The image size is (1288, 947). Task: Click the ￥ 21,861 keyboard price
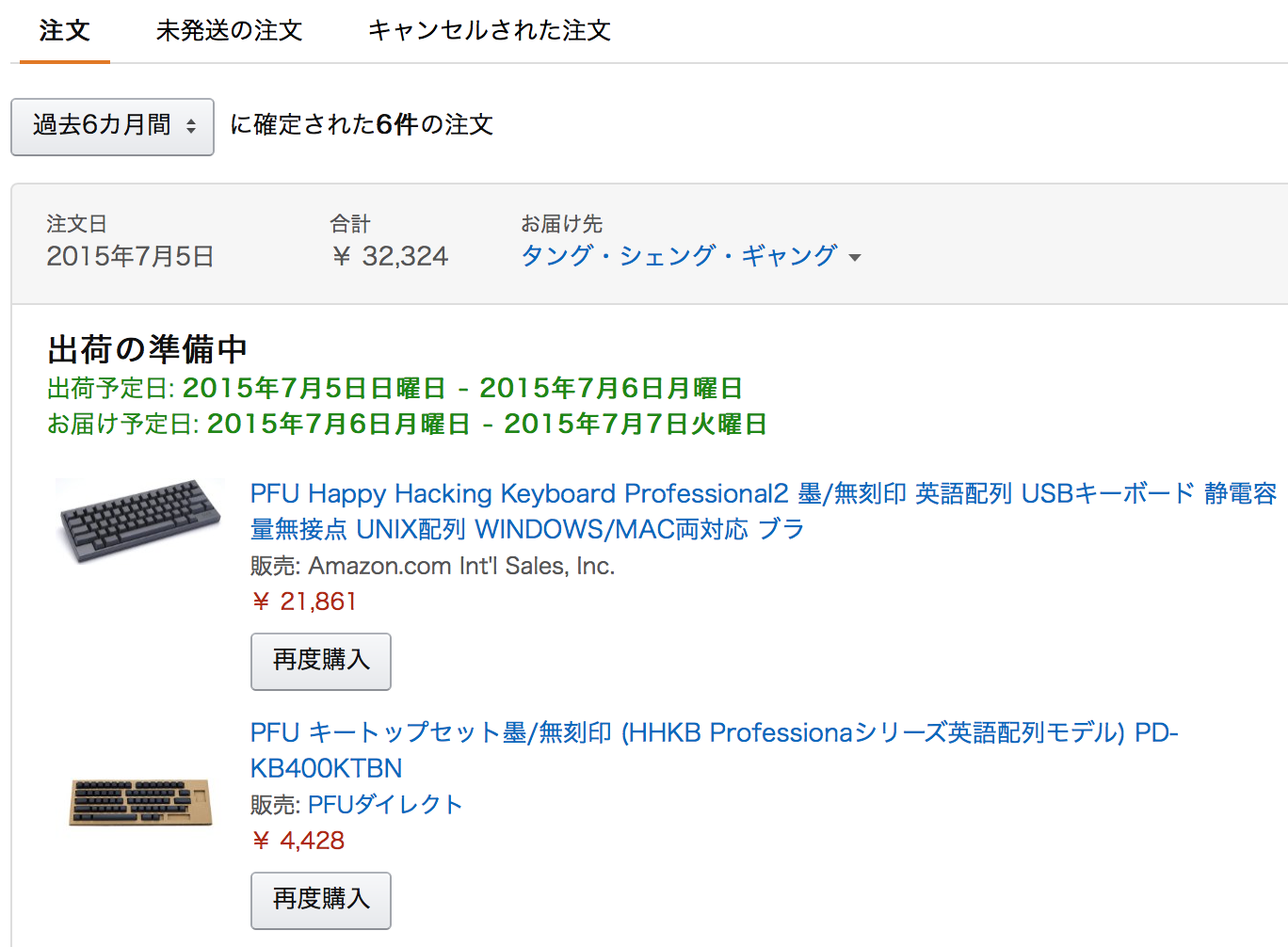tap(304, 602)
